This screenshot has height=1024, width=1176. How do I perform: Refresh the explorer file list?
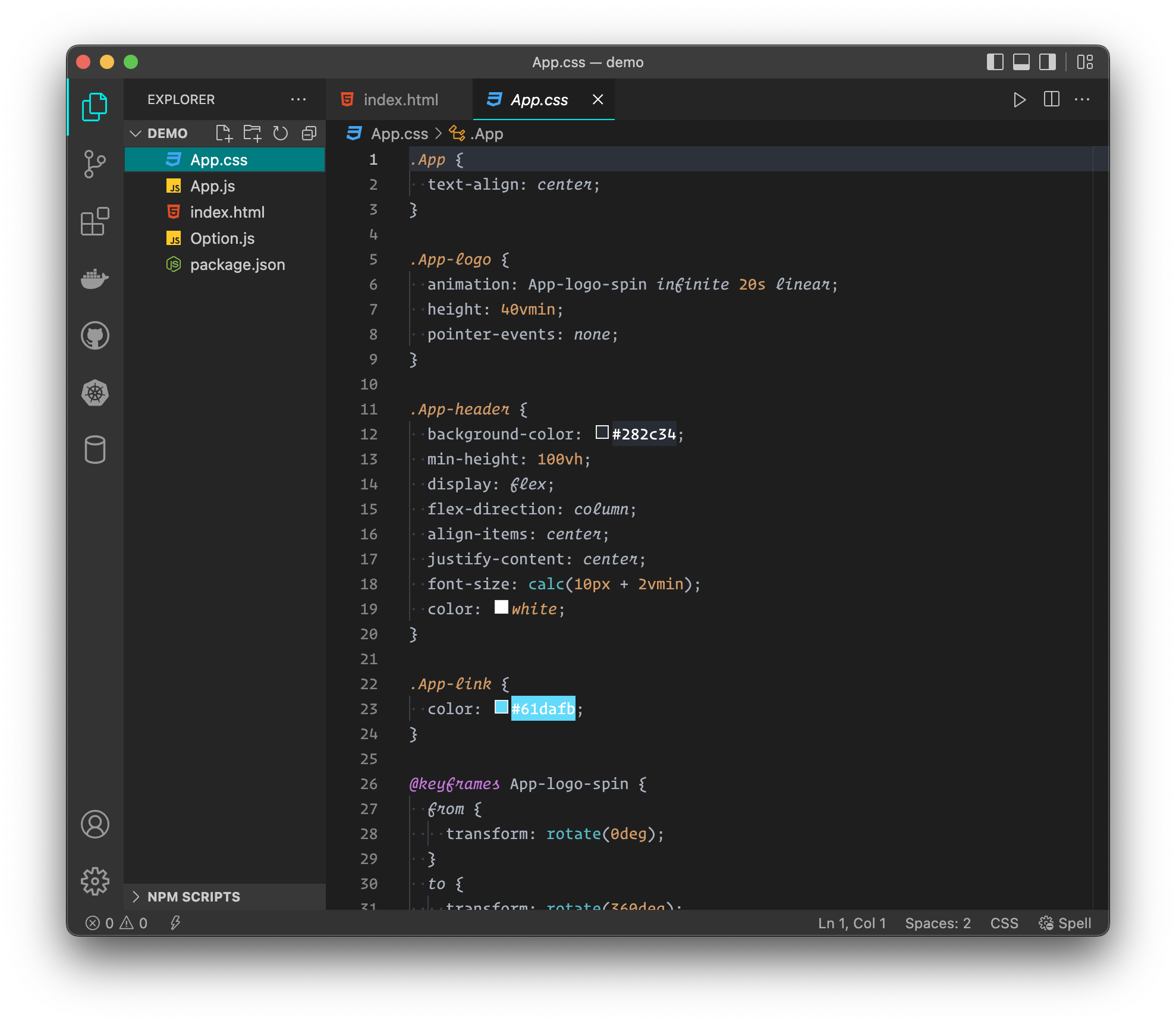[280, 133]
